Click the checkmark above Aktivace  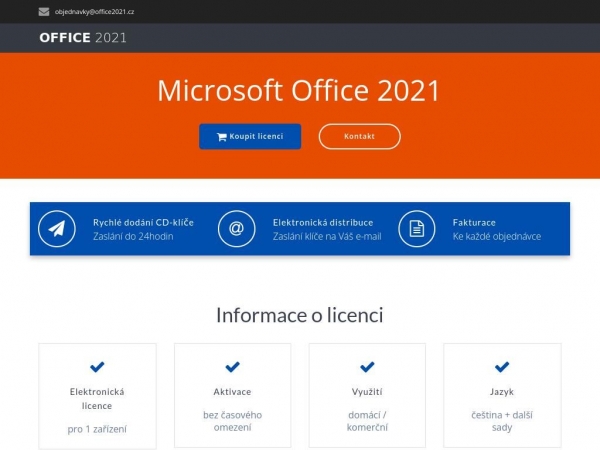tap(232, 367)
